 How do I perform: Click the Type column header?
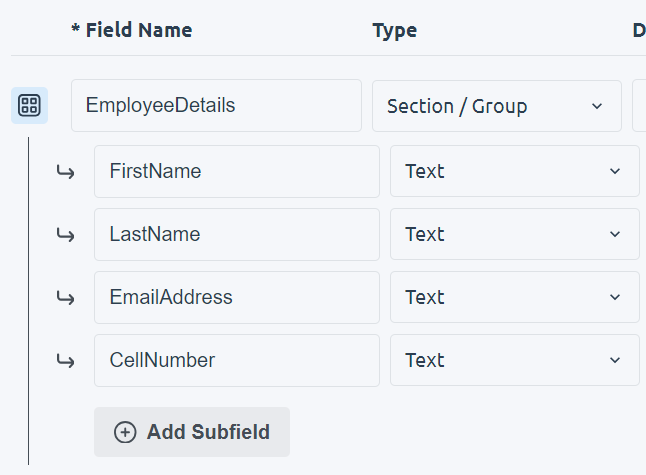394,30
